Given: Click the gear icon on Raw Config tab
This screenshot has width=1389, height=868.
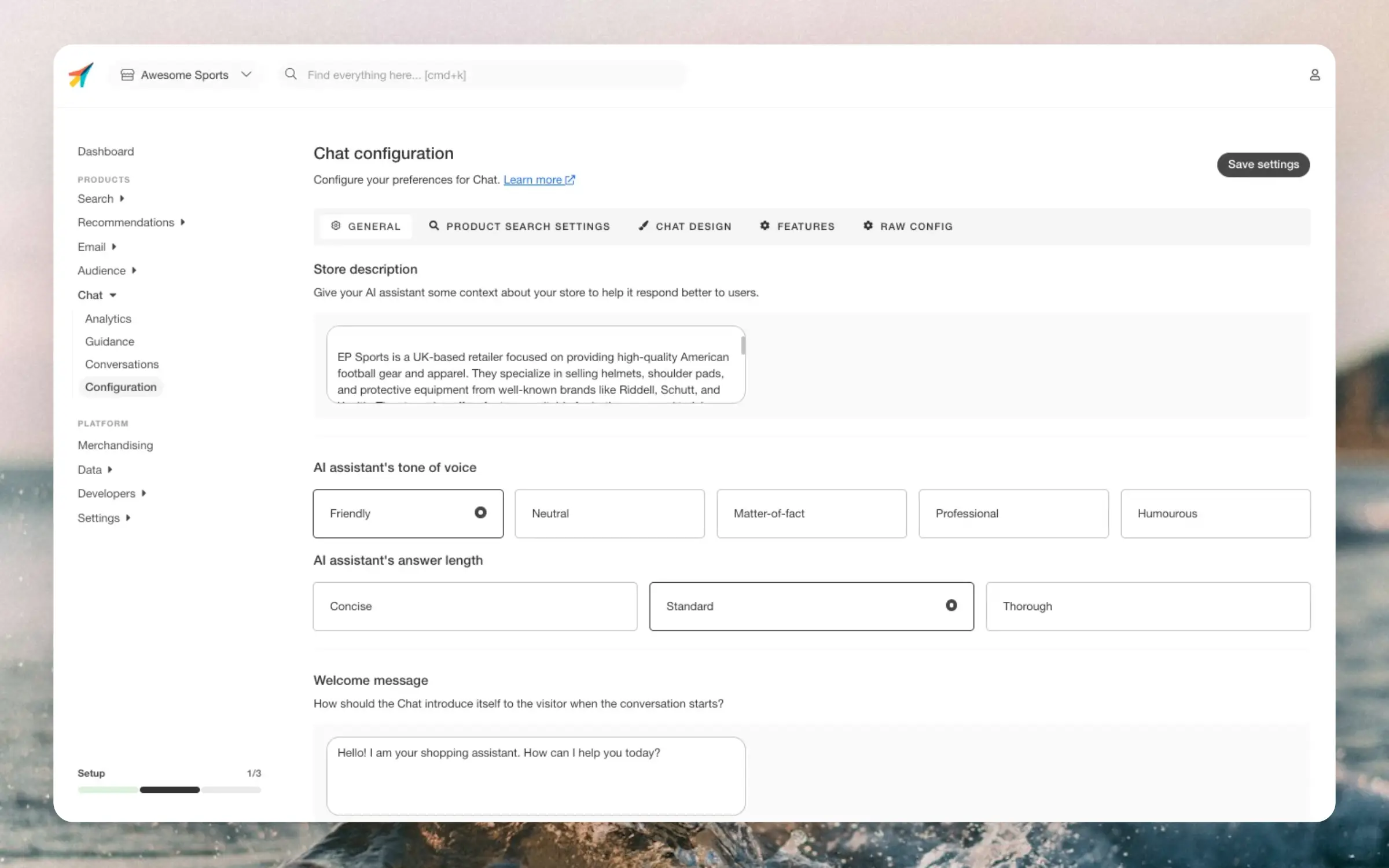Looking at the screenshot, I should (x=868, y=226).
